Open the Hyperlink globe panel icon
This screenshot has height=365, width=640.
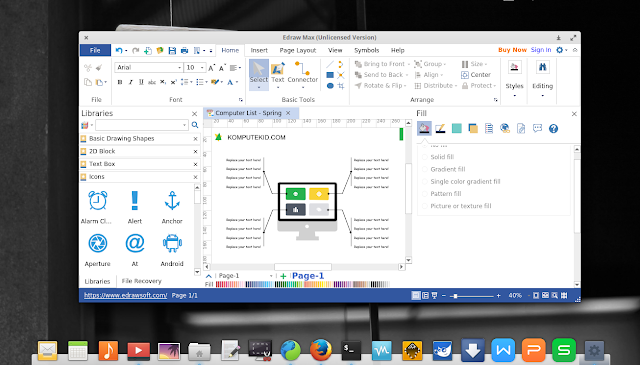[x=505, y=129]
